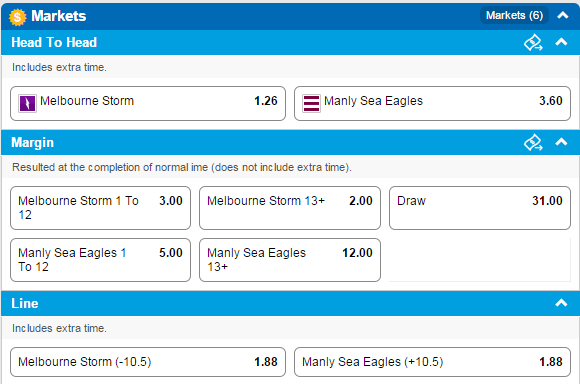Choose Manly Sea Eagles 13+ at 12.00
The height and width of the screenshot is (384, 580).
pos(290,260)
